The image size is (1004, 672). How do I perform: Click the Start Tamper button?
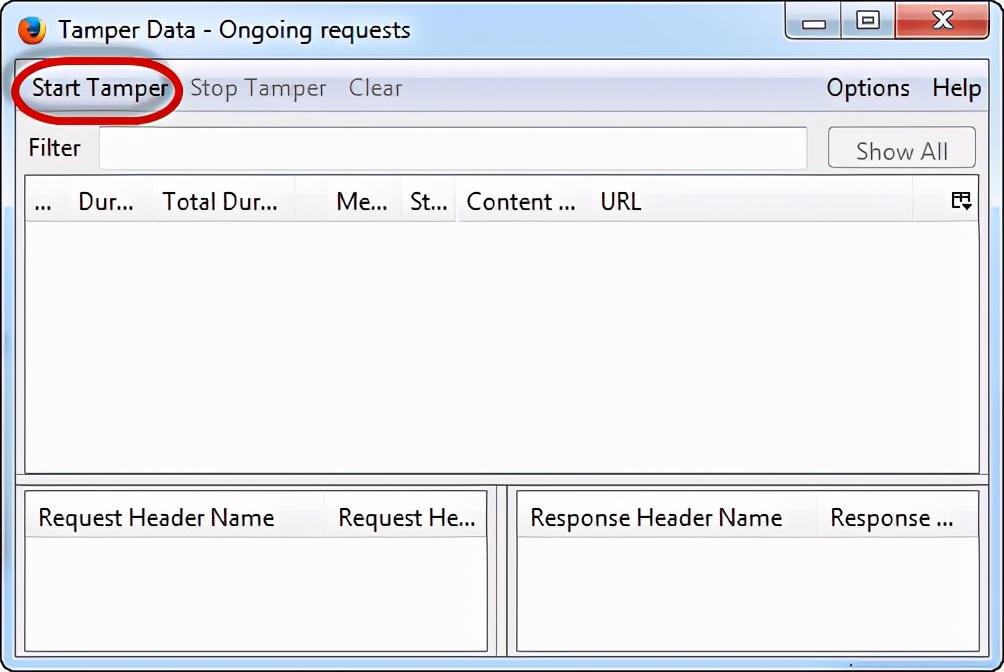click(100, 88)
